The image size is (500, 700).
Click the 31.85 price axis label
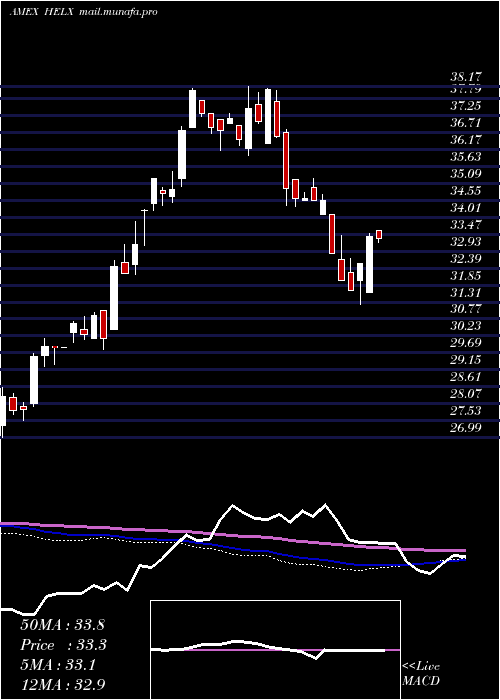[466, 275]
